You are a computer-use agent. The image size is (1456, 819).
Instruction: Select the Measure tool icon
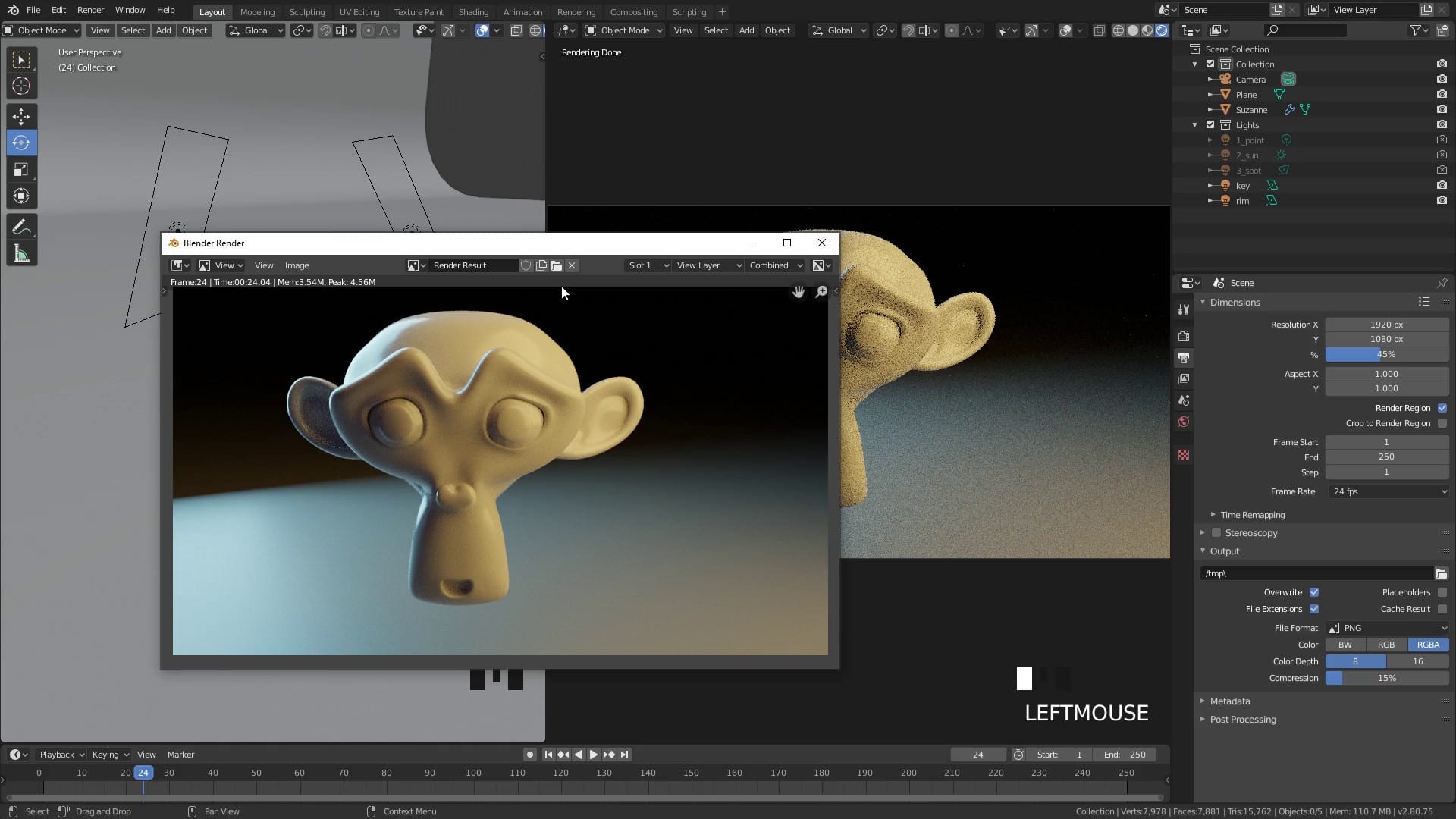tap(21, 253)
